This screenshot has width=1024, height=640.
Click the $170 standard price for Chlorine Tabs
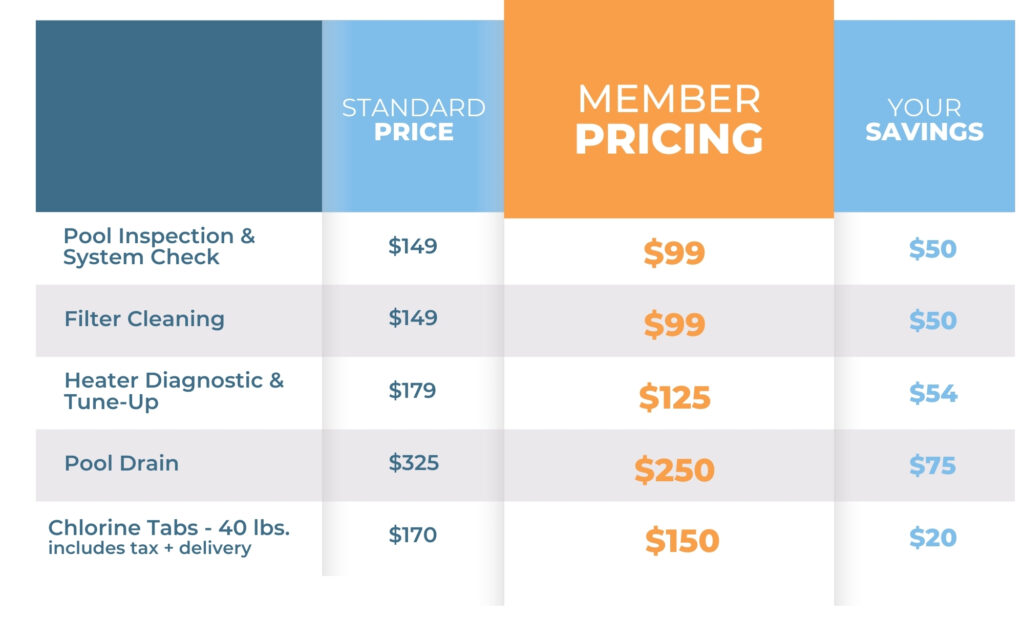(x=412, y=535)
